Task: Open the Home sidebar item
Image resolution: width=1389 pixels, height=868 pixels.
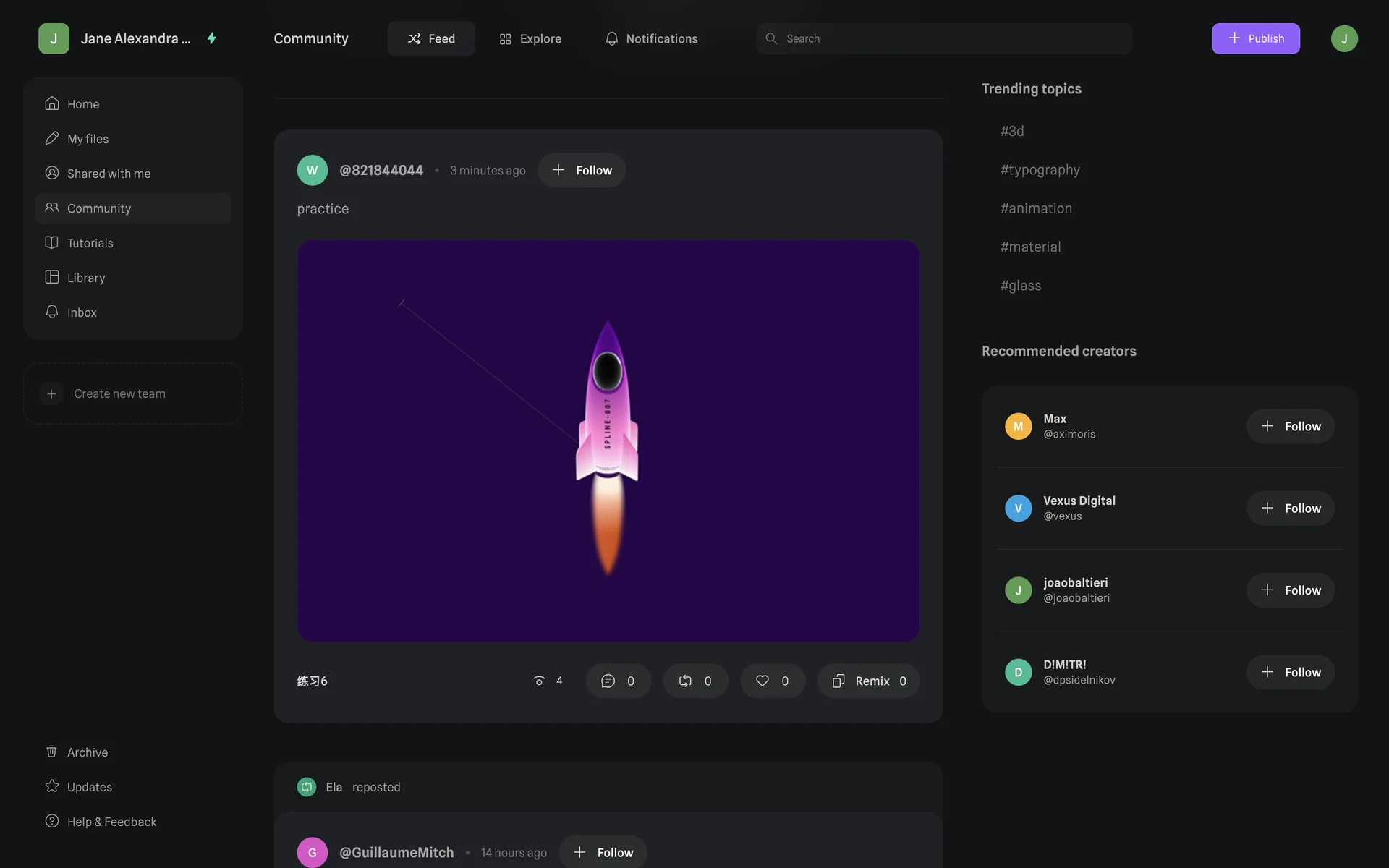Action: (83, 104)
